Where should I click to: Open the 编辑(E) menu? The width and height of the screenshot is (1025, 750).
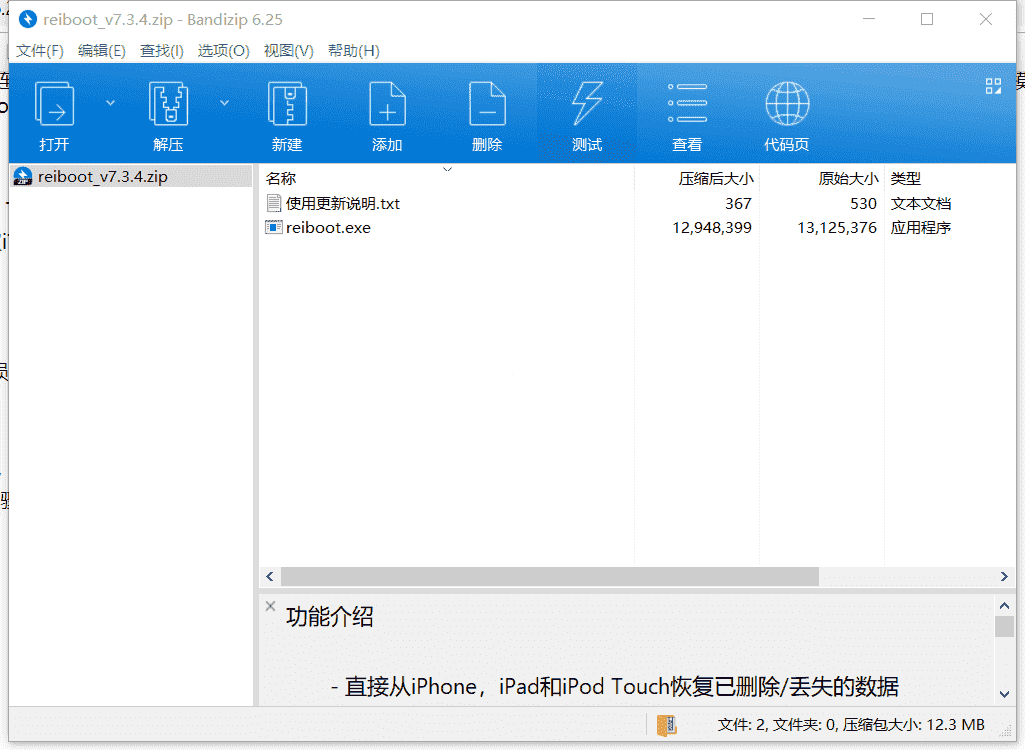[x=101, y=51]
